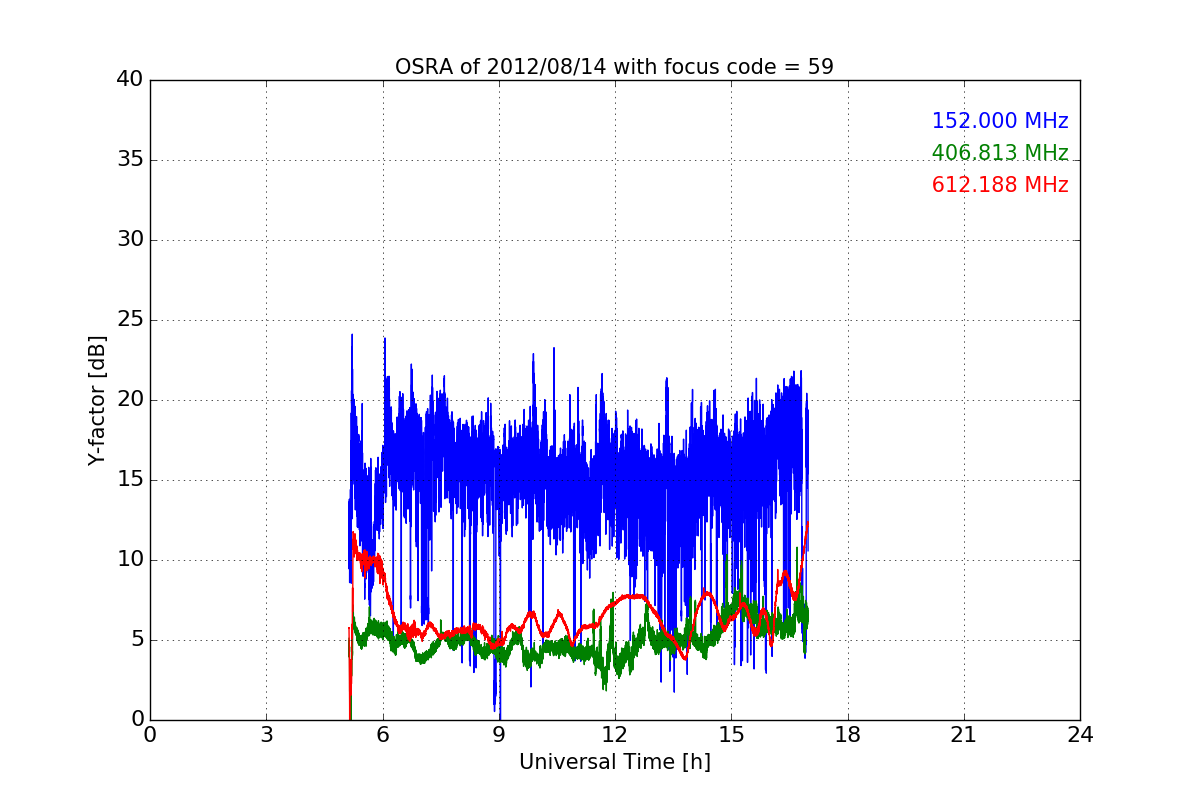Image resolution: width=1200 pixels, height=800 pixels.
Task: Click the x-axis tick label 21
Action: click(964, 734)
